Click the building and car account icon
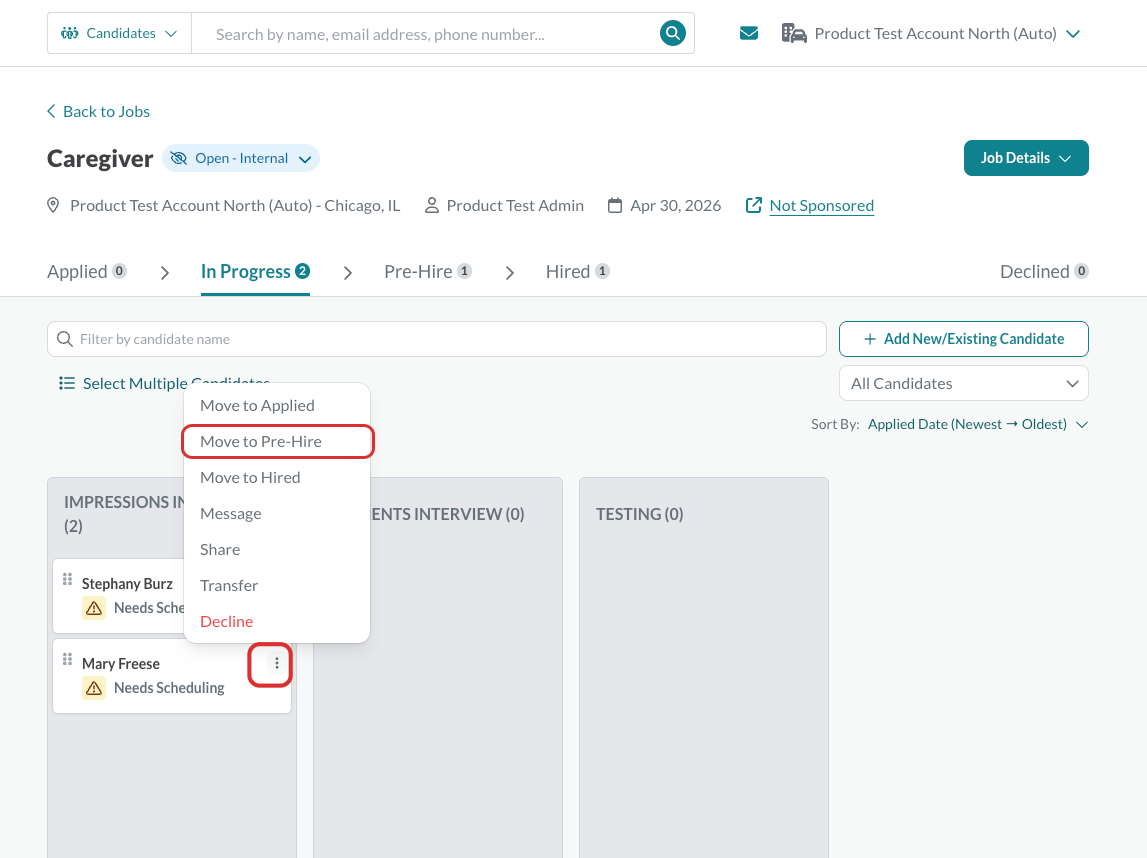Viewport: 1147px width, 858px height. tap(794, 33)
